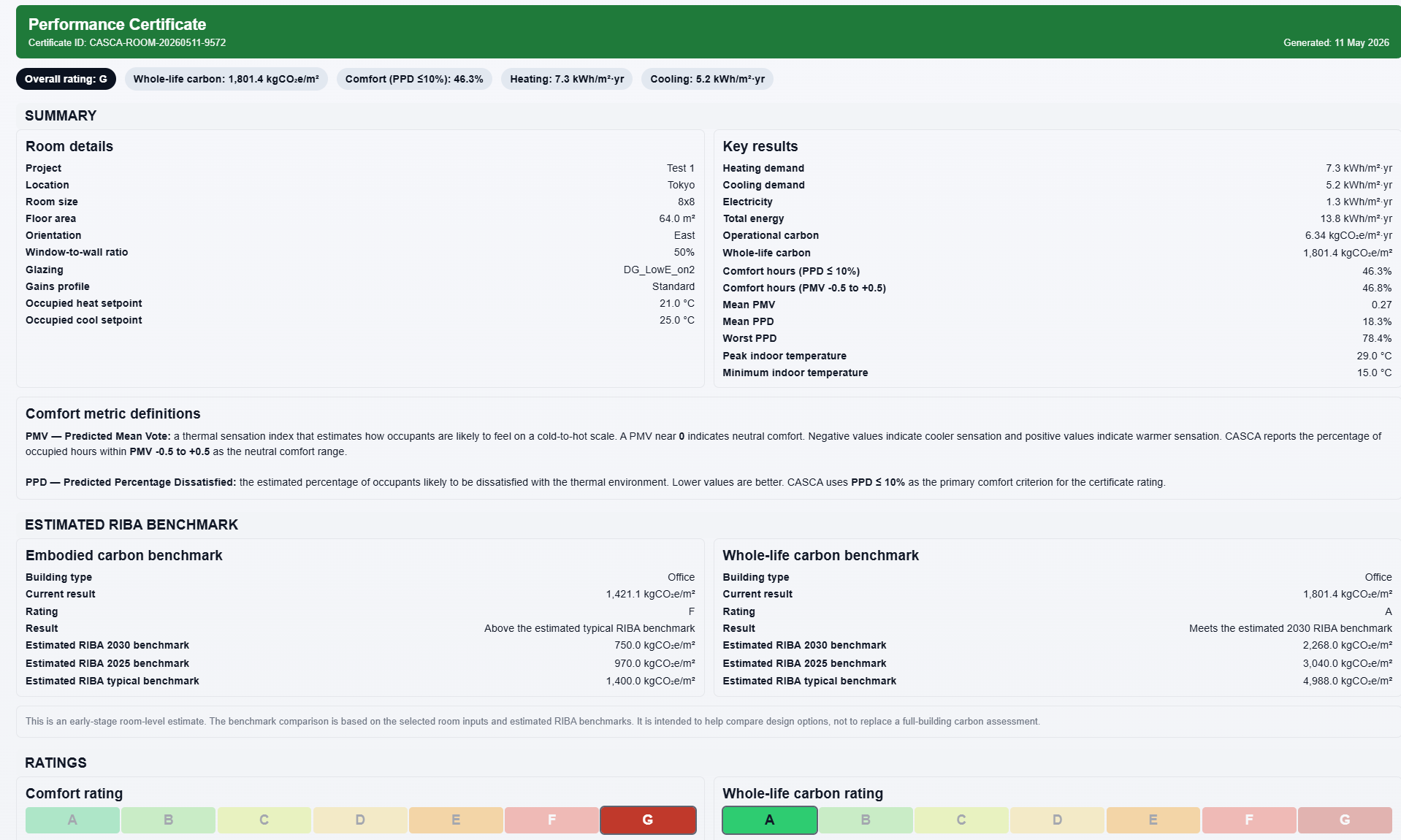1401x840 pixels.
Task: Click the Comfort metric definitions heading
Action: coord(113,413)
